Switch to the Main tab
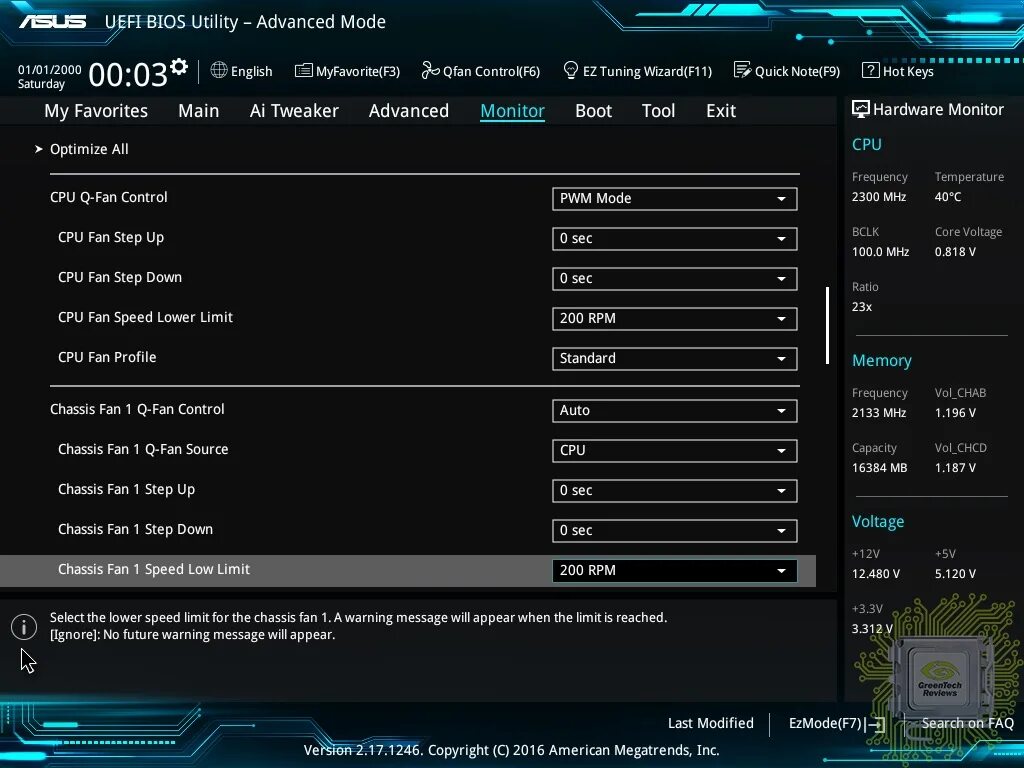Image resolution: width=1024 pixels, height=768 pixels. tap(199, 111)
